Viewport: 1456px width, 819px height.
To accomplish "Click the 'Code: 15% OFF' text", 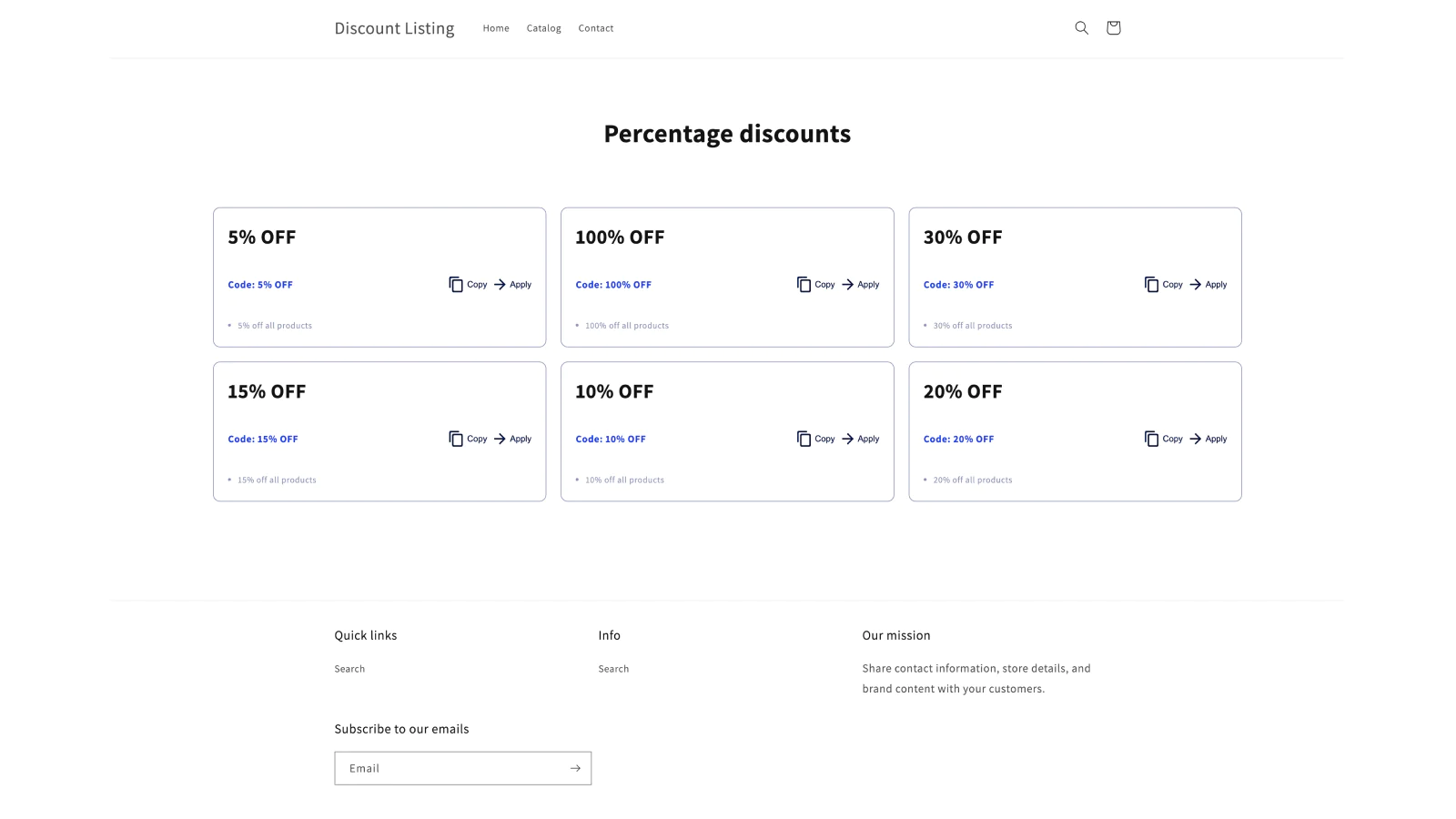I will (x=263, y=439).
